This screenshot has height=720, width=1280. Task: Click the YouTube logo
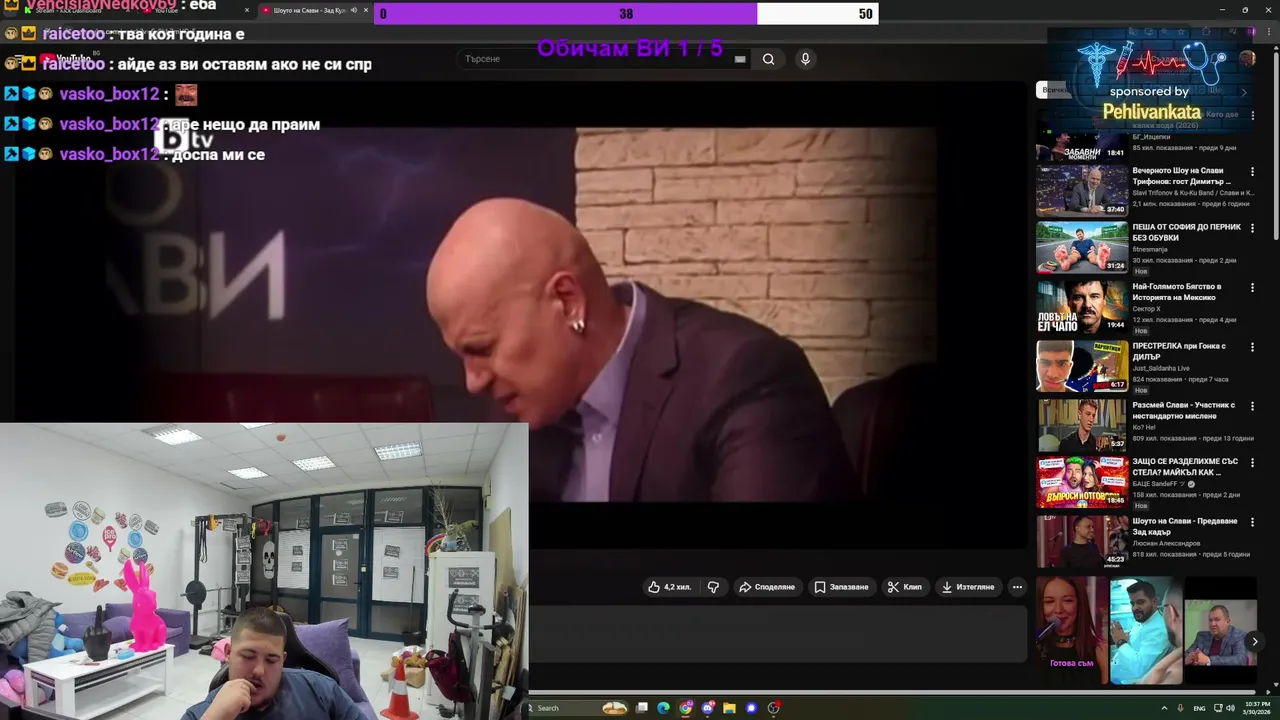[68, 59]
